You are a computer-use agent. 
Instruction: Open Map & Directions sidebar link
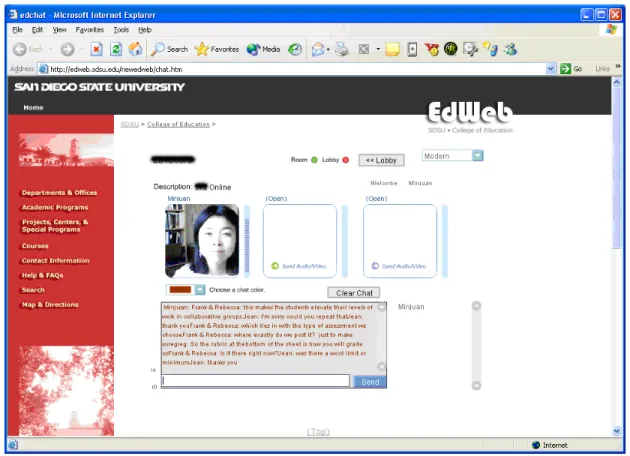pyautogui.click(x=50, y=305)
